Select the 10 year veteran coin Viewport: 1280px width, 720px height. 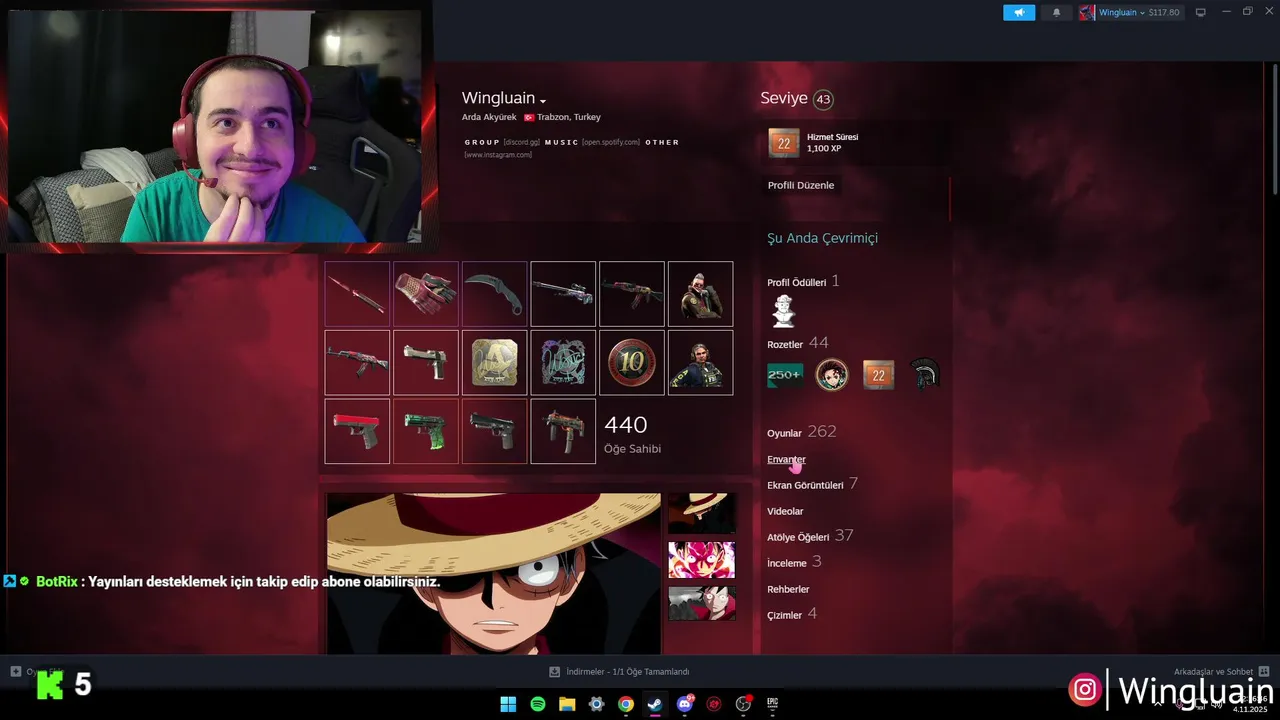pos(632,362)
